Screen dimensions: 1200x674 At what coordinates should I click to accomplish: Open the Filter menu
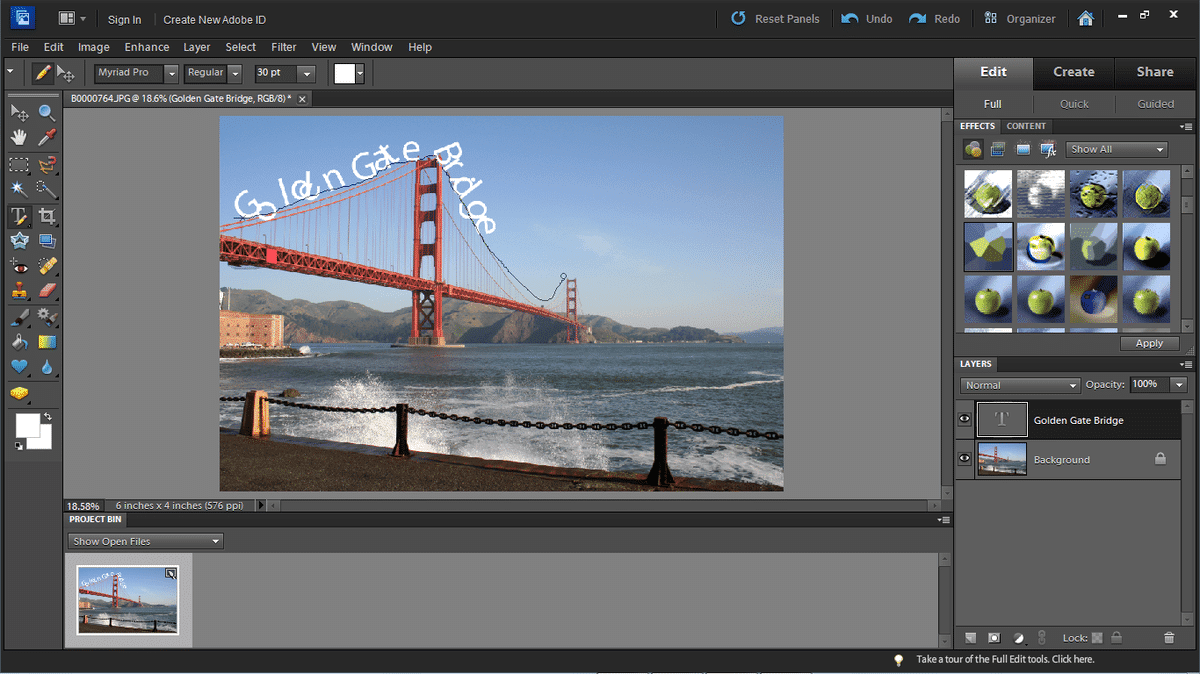pyautogui.click(x=283, y=47)
